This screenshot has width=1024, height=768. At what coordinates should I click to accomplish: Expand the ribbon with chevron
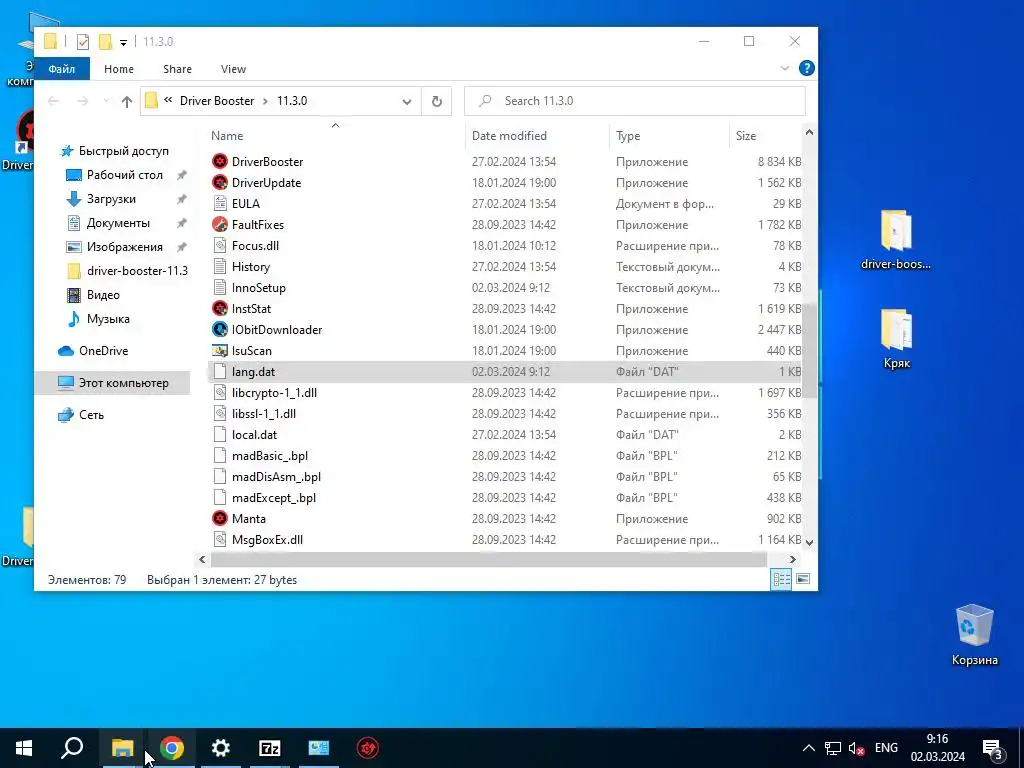coord(784,68)
